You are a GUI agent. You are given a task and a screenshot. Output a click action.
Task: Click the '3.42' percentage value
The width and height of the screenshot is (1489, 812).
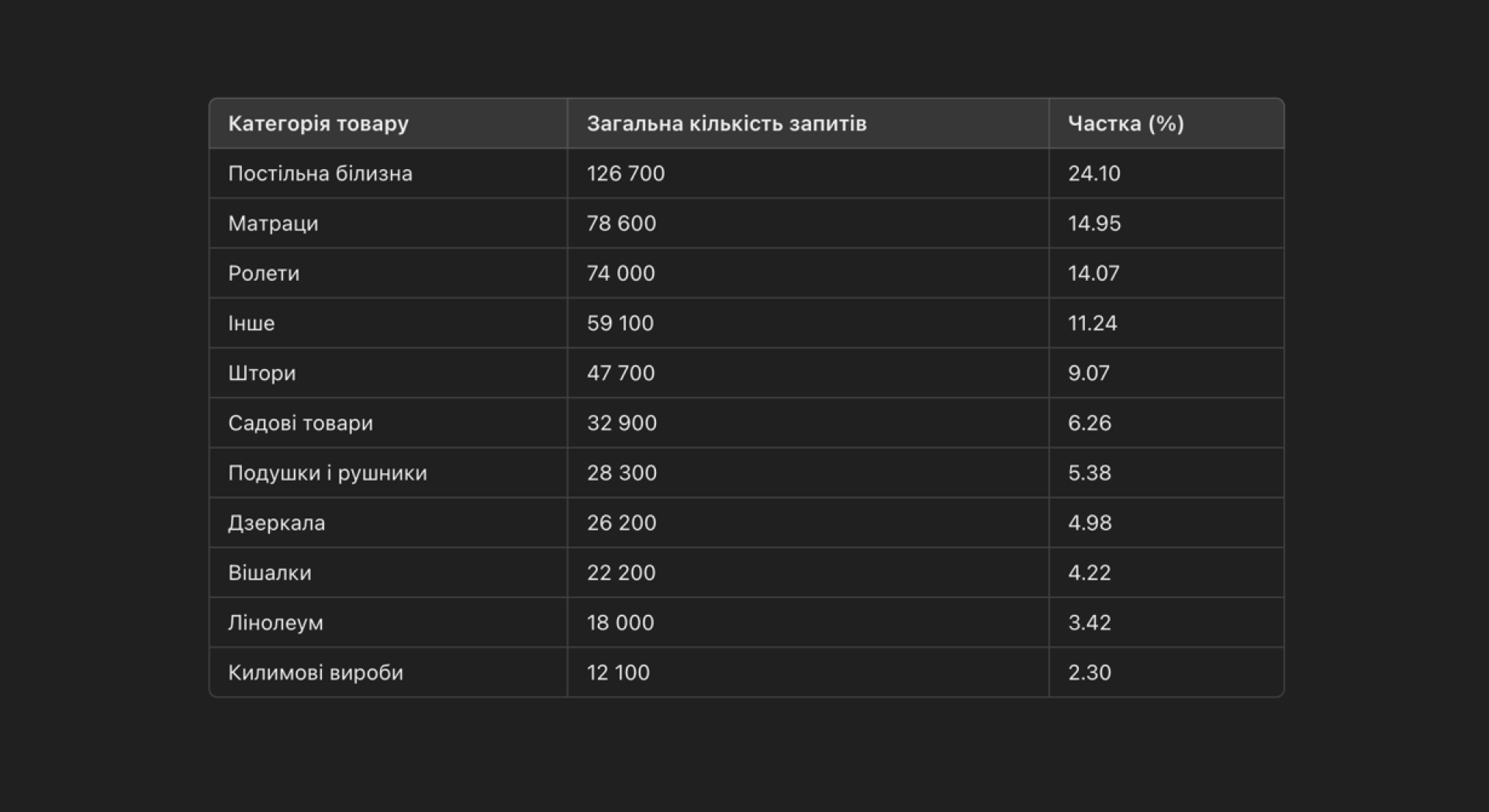[x=1090, y=622]
